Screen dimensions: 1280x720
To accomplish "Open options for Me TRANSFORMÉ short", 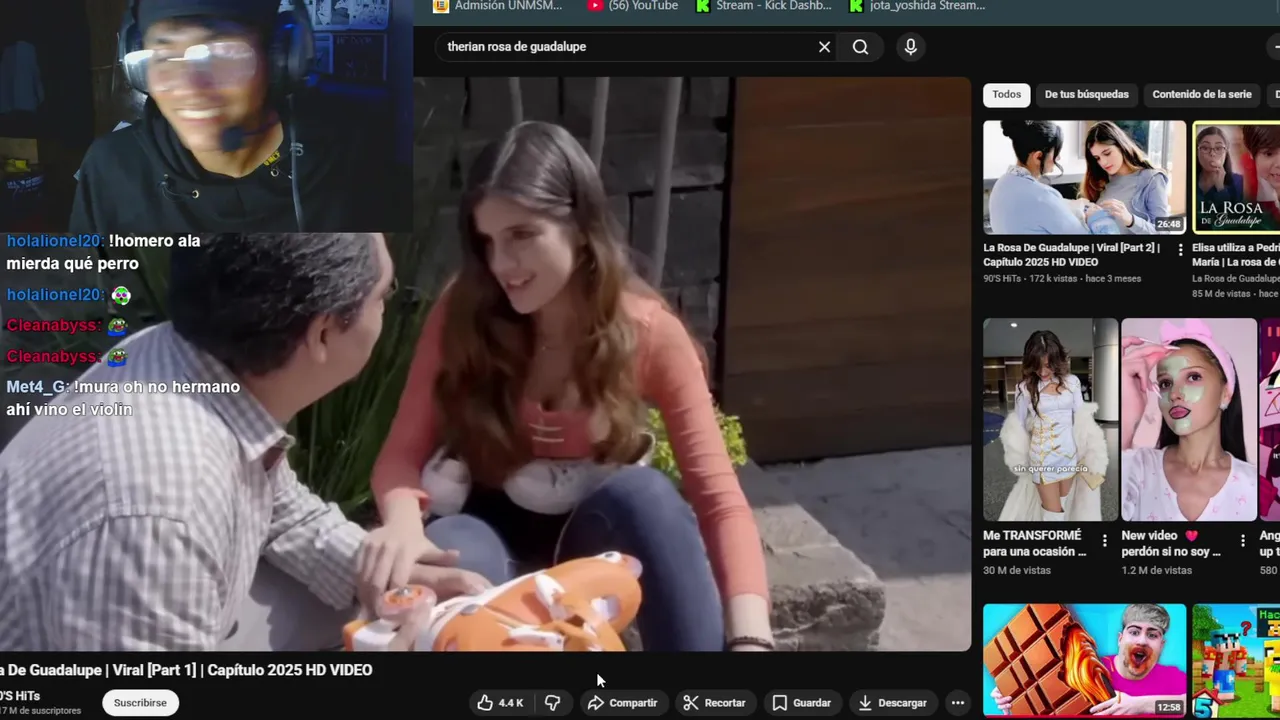I will click(x=1105, y=541).
